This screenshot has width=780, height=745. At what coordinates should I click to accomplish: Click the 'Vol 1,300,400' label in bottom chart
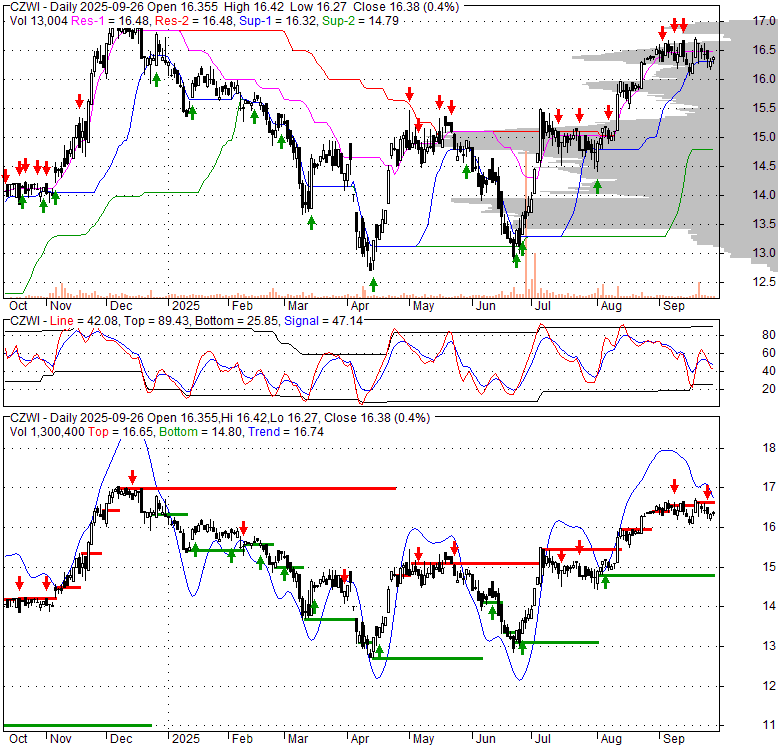(47, 432)
